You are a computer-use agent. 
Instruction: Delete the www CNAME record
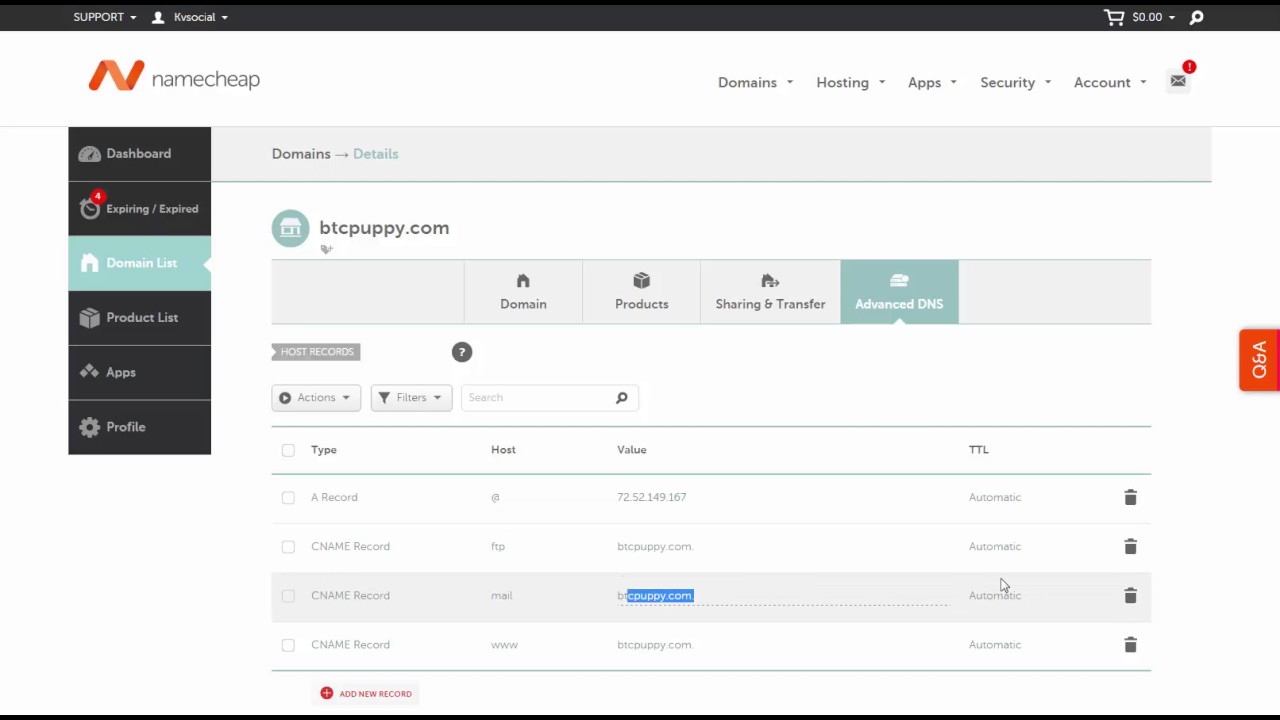coord(1130,645)
